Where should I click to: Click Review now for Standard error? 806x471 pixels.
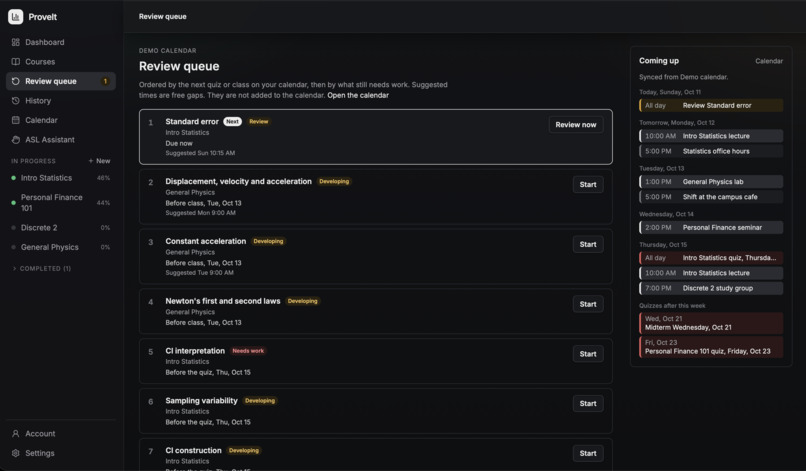576,124
